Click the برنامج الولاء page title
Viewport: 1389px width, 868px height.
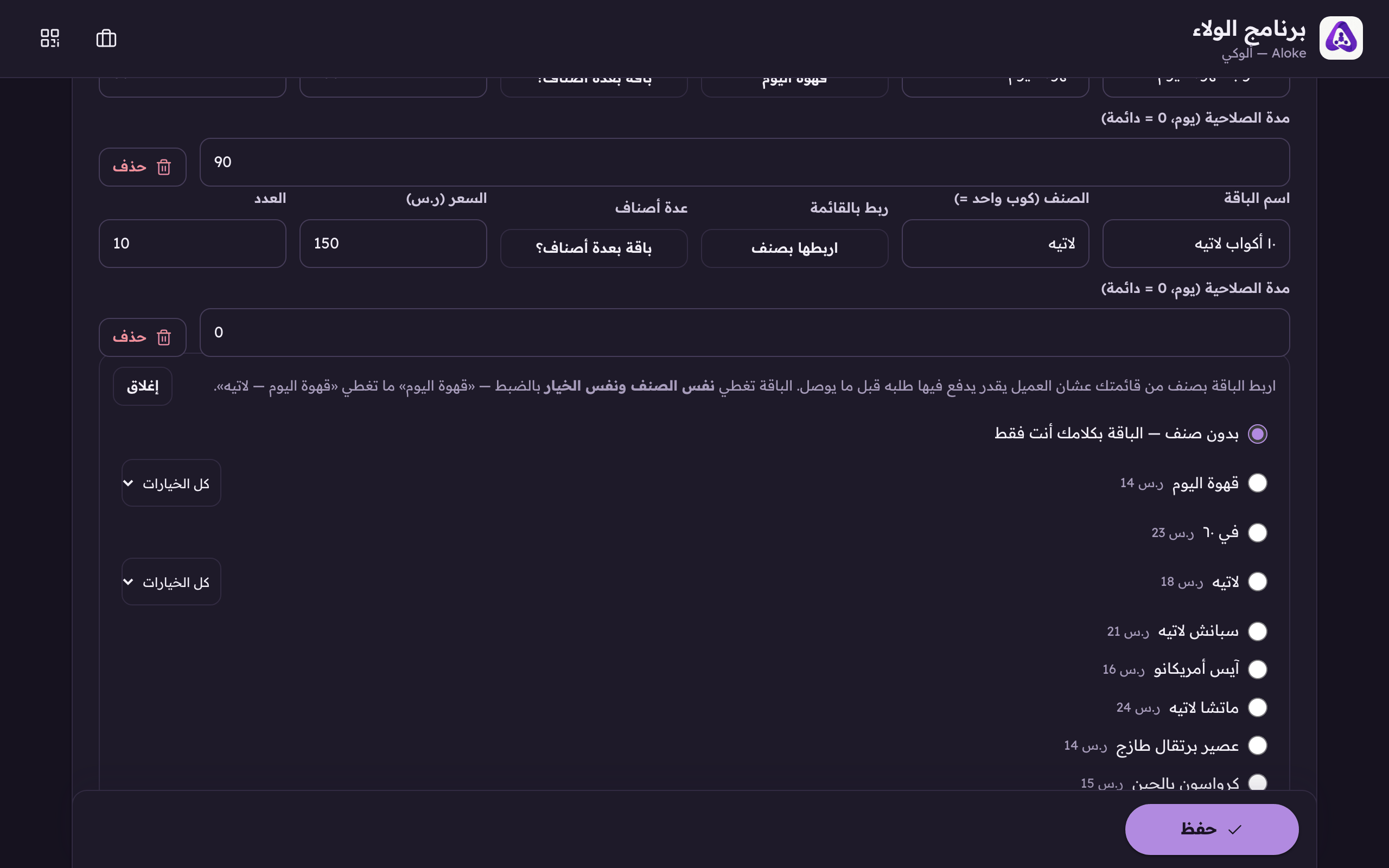point(1249,29)
